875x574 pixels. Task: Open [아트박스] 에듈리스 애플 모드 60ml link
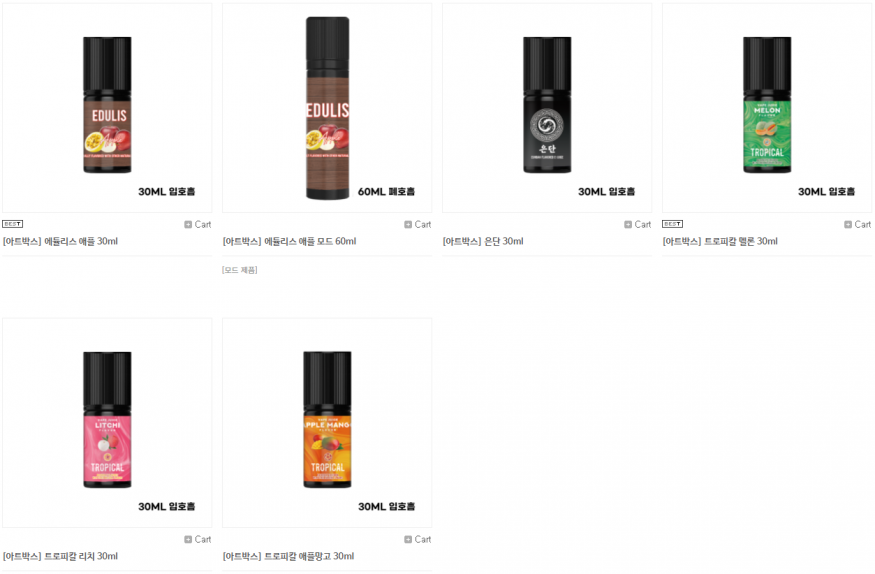[x=289, y=242]
